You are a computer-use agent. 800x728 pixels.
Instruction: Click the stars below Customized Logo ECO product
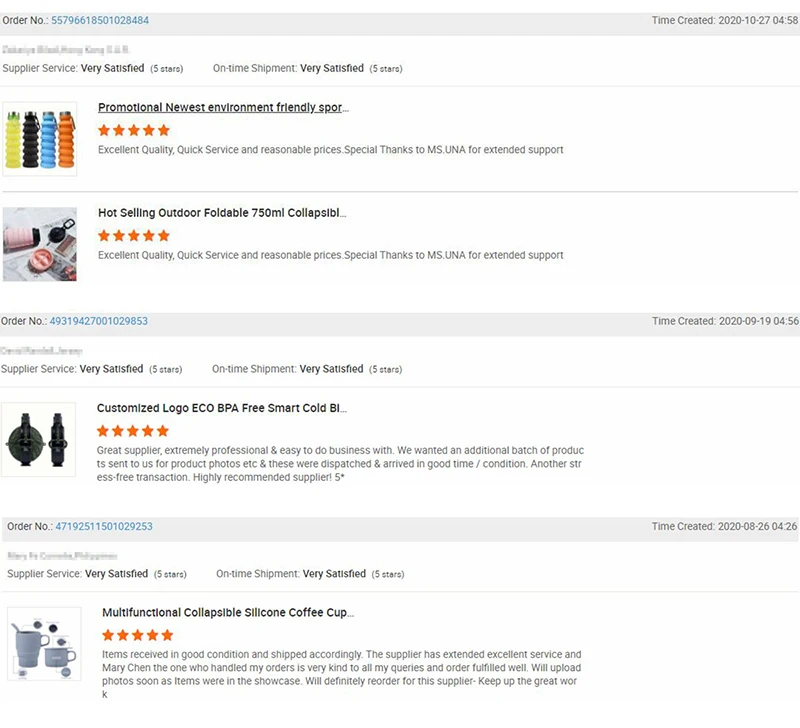[x=133, y=431]
